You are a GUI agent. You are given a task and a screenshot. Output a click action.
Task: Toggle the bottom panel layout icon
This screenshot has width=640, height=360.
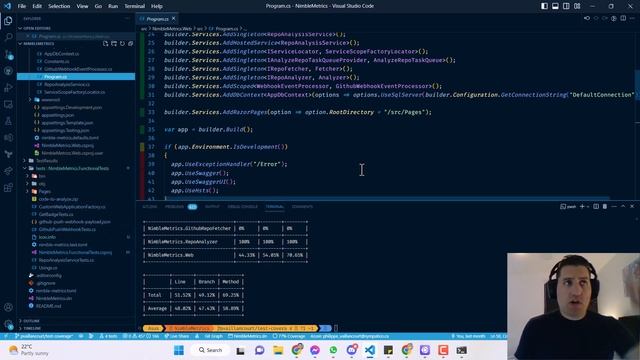pyautogui.click(x=555, y=6)
